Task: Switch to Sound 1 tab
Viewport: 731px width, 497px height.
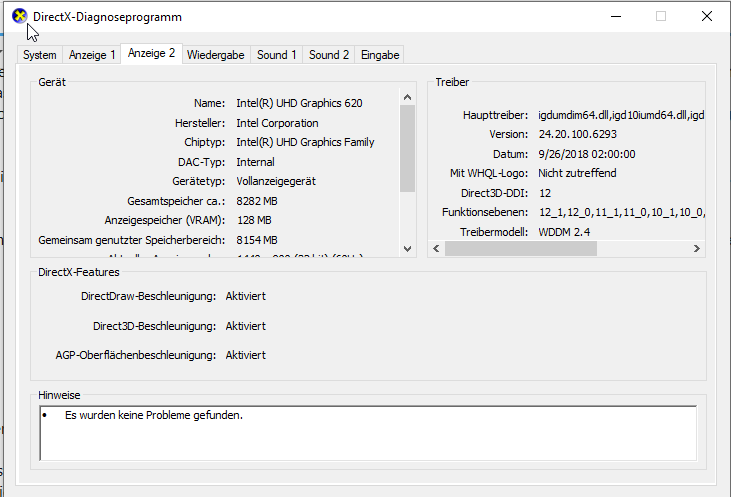Action: click(x=276, y=55)
